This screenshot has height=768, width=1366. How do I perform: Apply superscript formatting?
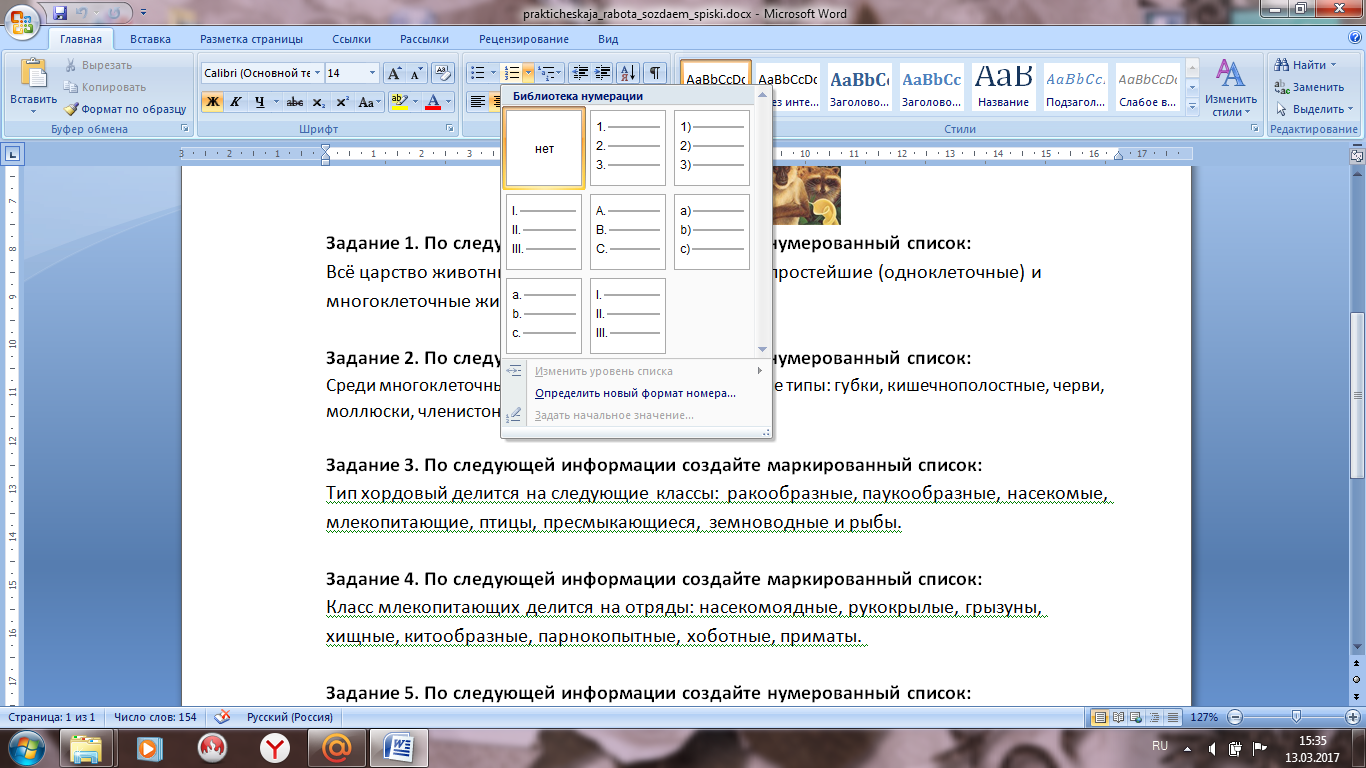342,102
